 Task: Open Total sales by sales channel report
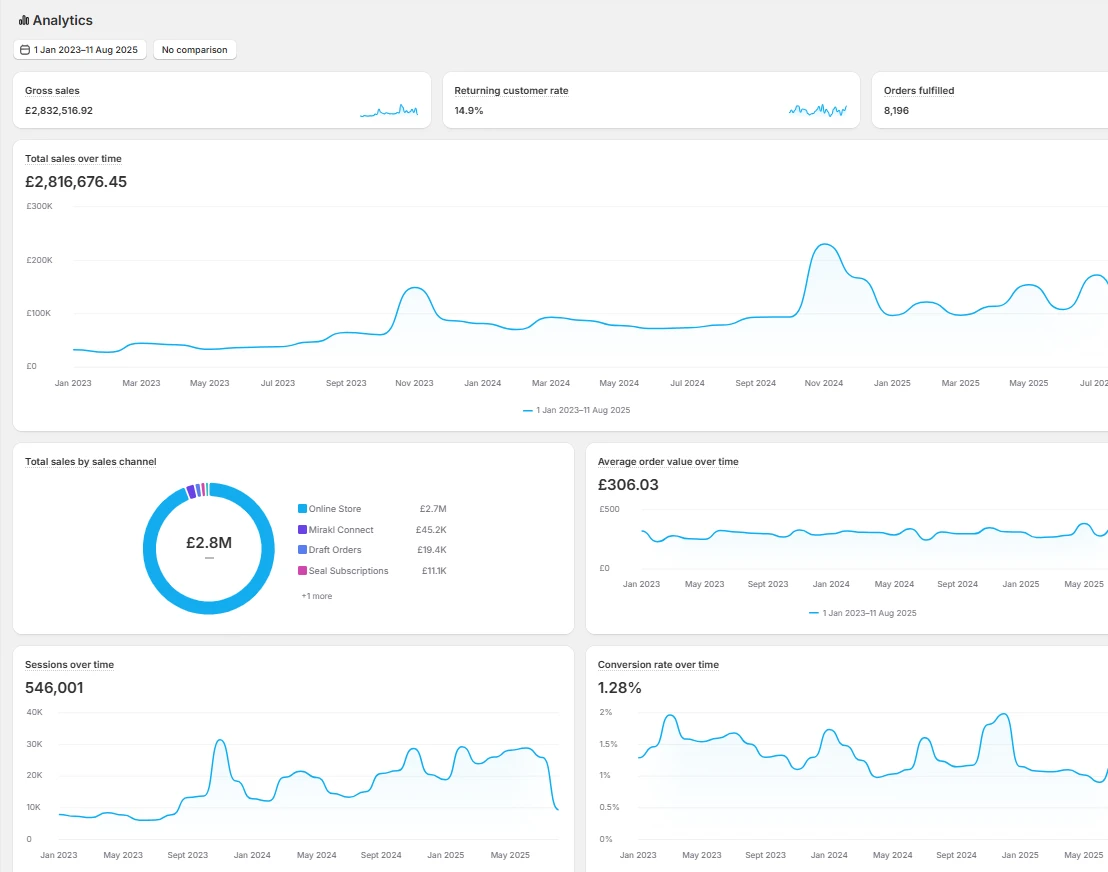pyautogui.click(x=90, y=462)
